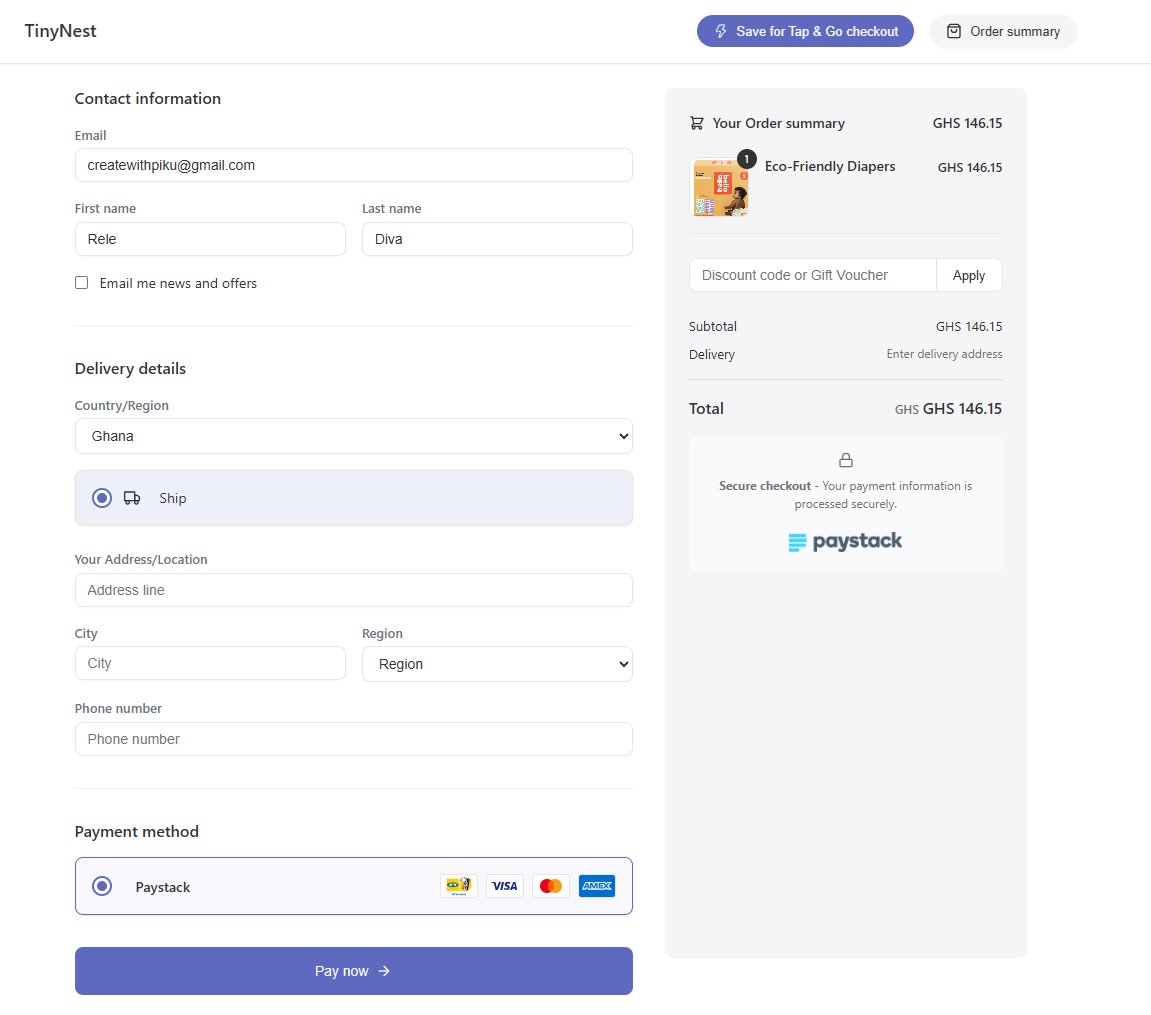Tick the Email me news and offers checkbox
Viewport: 1151px width, 1015px height.
click(x=81, y=283)
